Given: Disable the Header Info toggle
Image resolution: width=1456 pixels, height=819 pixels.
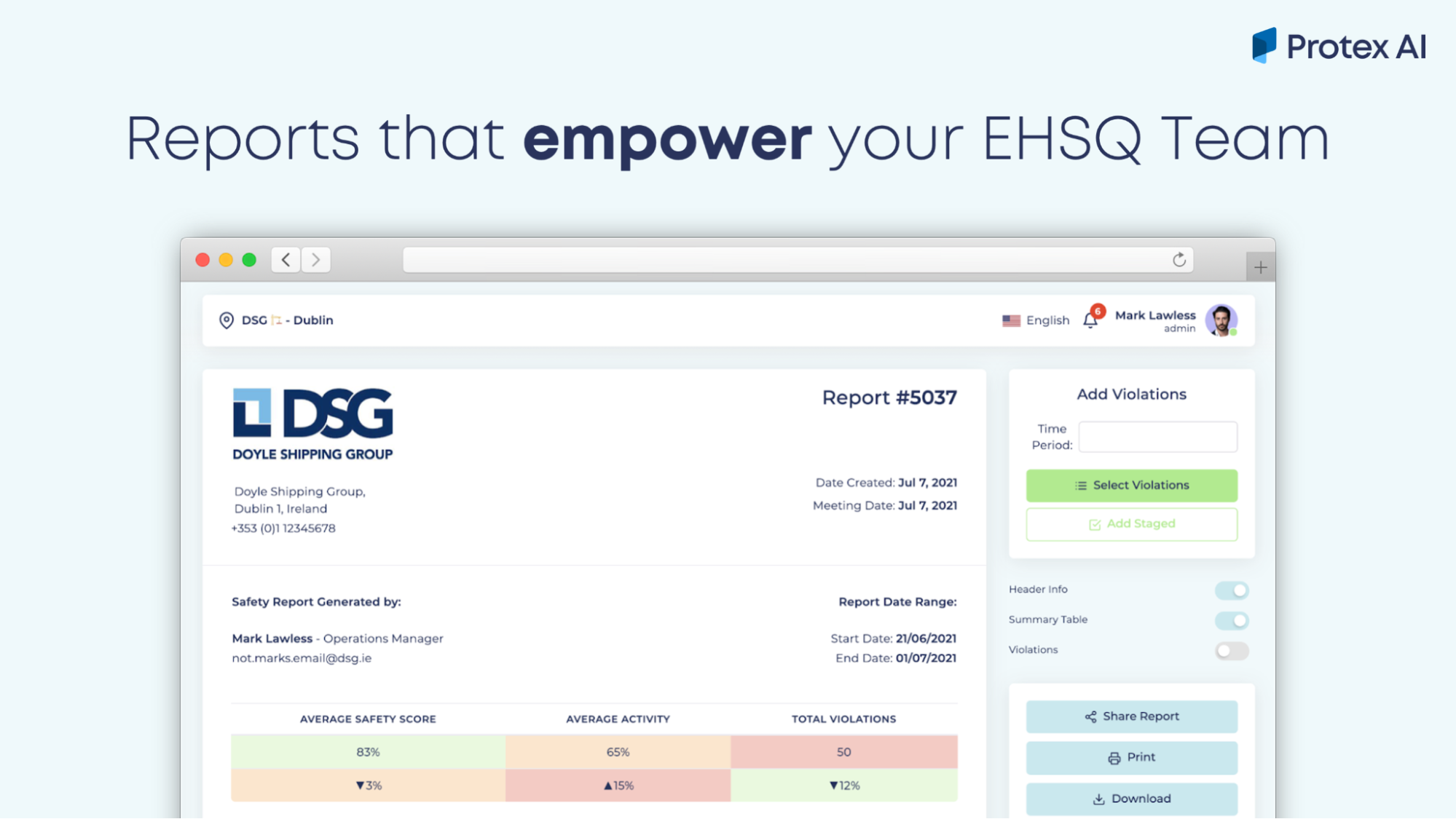Looking at the screenshot, I should 1232,590.
